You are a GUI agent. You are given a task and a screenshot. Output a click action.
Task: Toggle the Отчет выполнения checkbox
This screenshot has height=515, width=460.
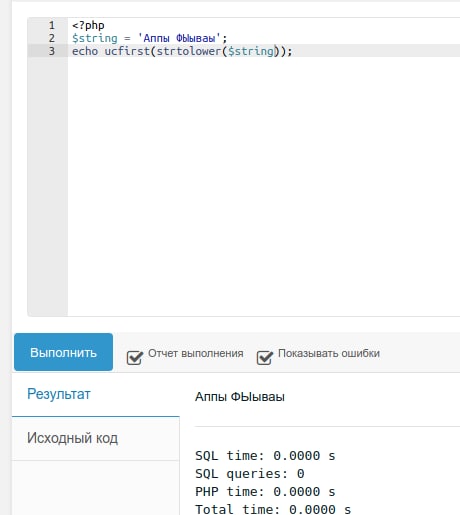point(135,358)
